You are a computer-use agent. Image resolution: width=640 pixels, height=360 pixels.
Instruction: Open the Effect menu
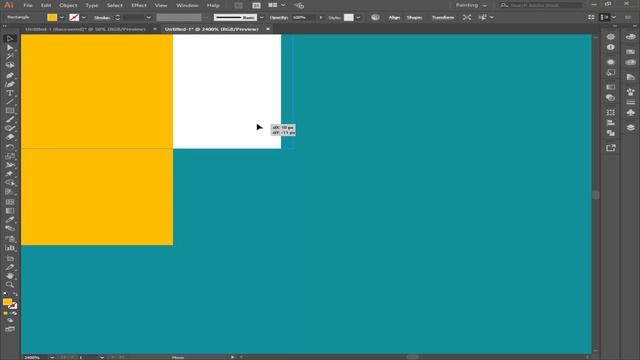(x=139, y=5)
